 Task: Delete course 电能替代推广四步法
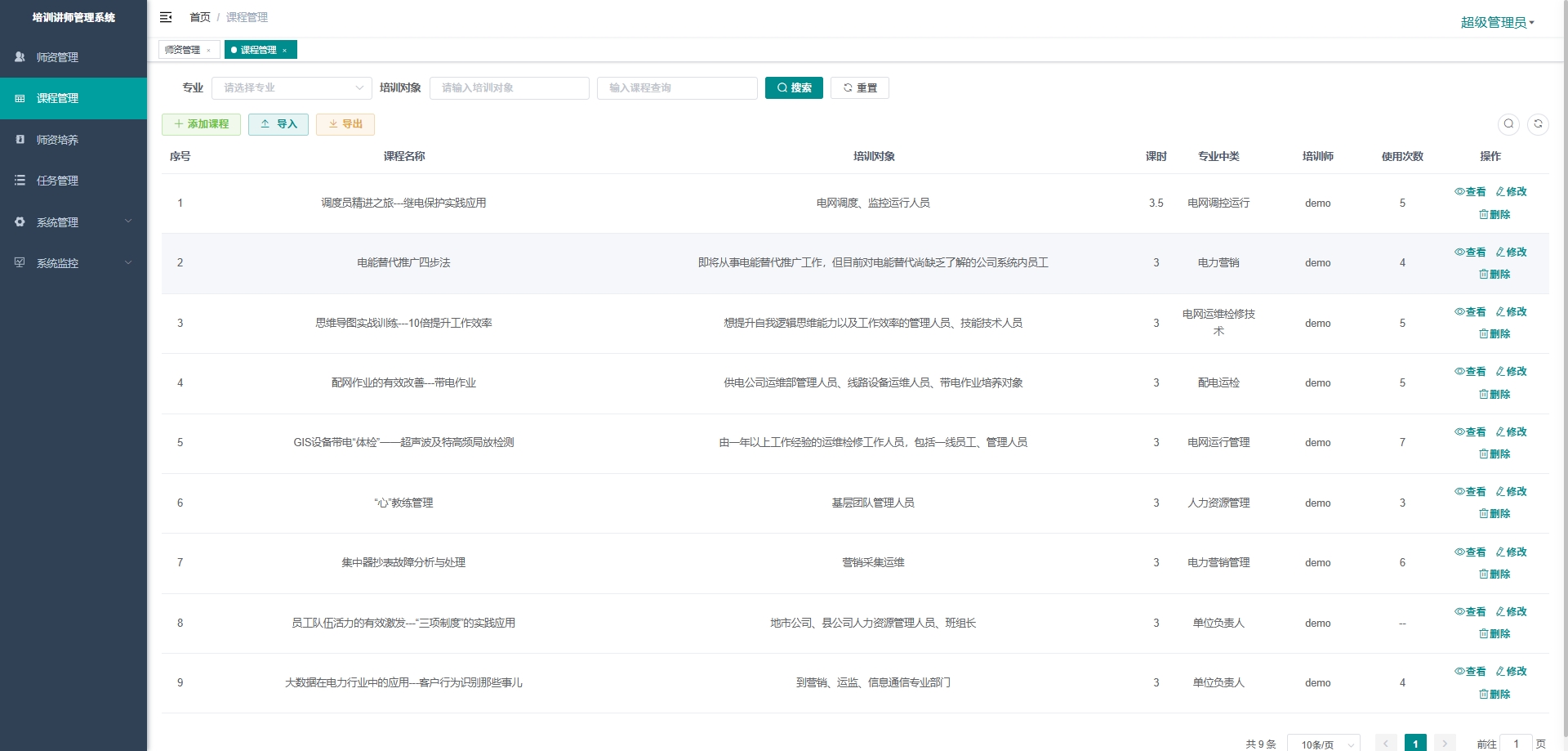(1494, 275)
